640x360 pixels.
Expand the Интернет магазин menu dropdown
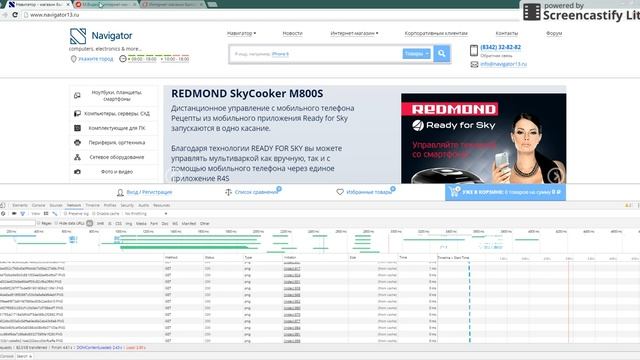(354, 33)
